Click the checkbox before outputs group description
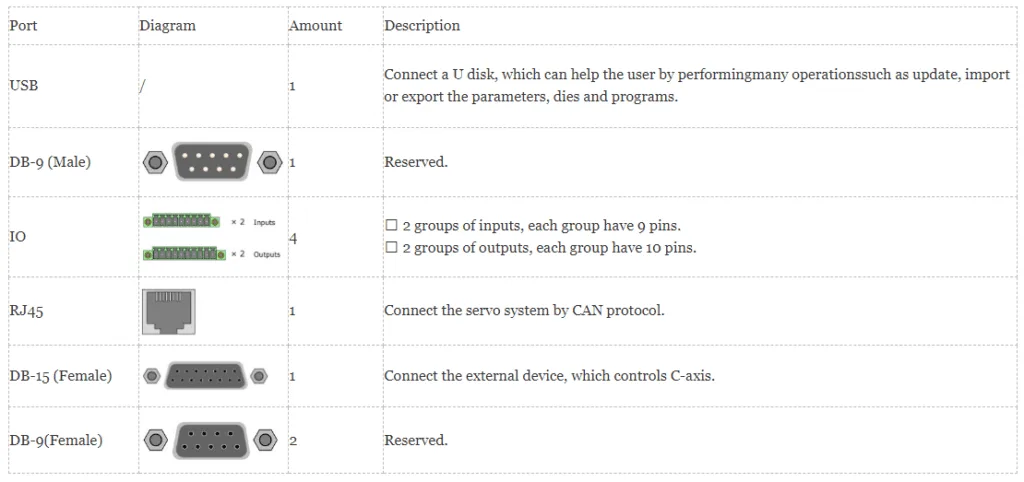Screen dimensions: 1024x482 tap(391, 247)
